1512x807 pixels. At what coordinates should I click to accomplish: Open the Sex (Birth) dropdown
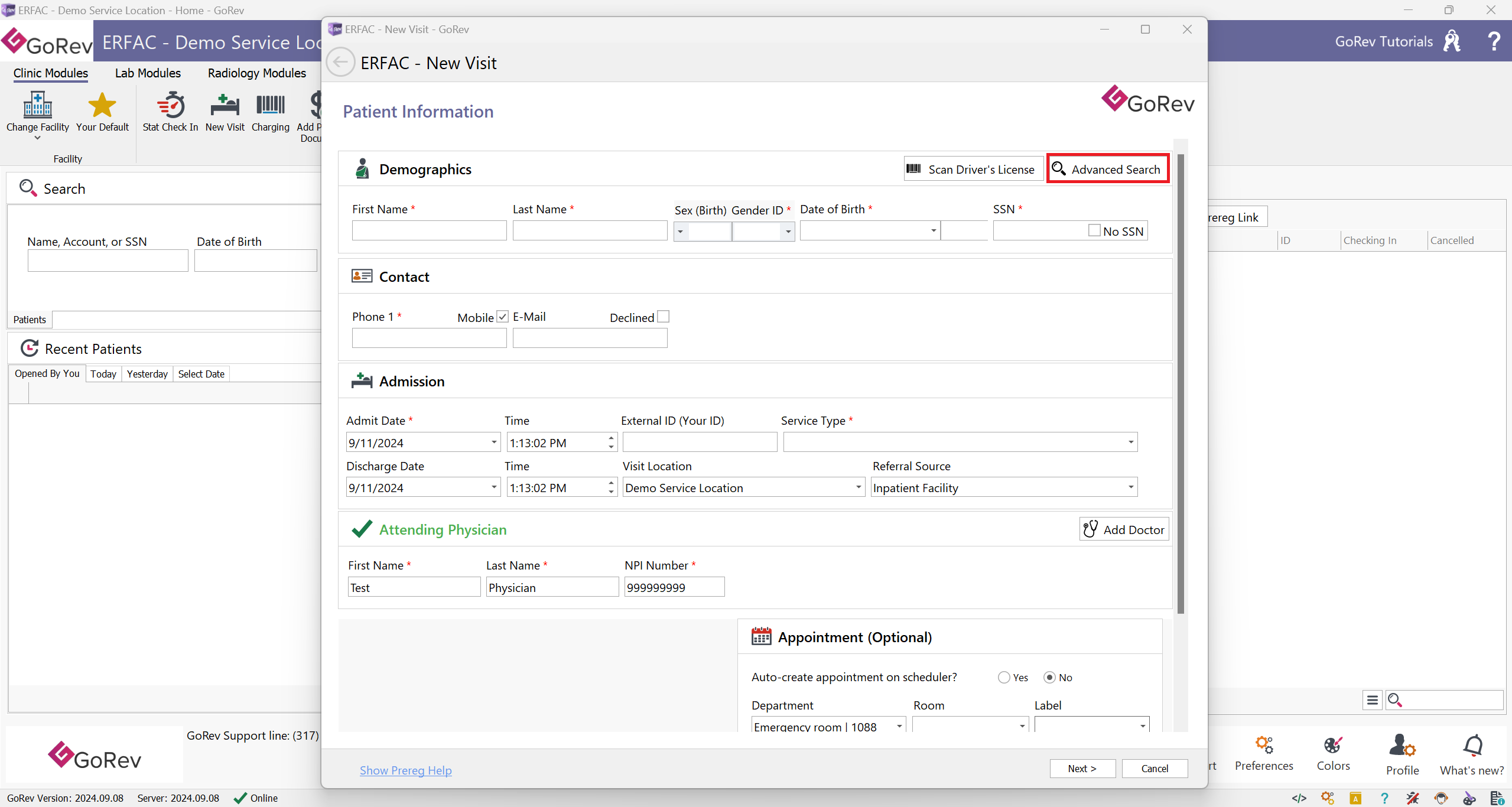click(681, 231)
